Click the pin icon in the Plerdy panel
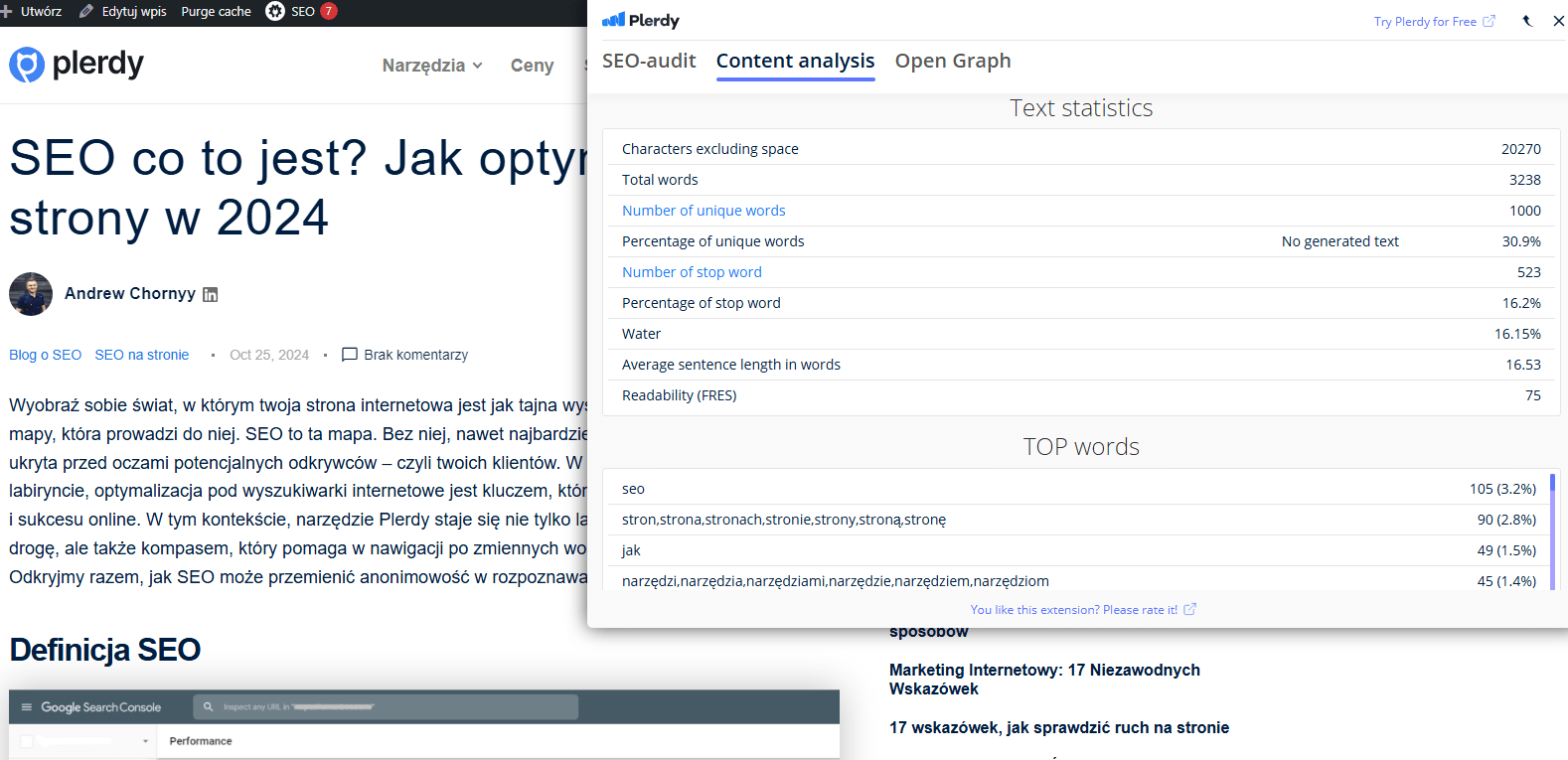 click(x=1527, y=21)
